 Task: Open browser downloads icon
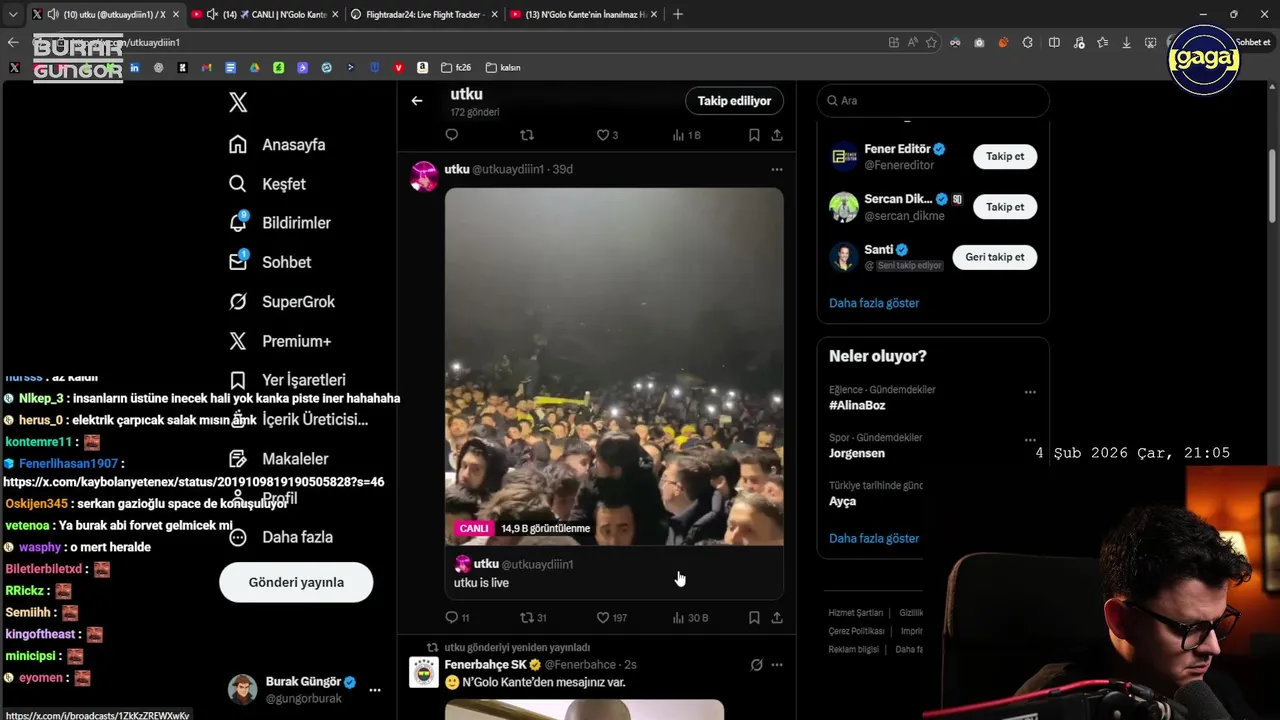click(1127, 42)
